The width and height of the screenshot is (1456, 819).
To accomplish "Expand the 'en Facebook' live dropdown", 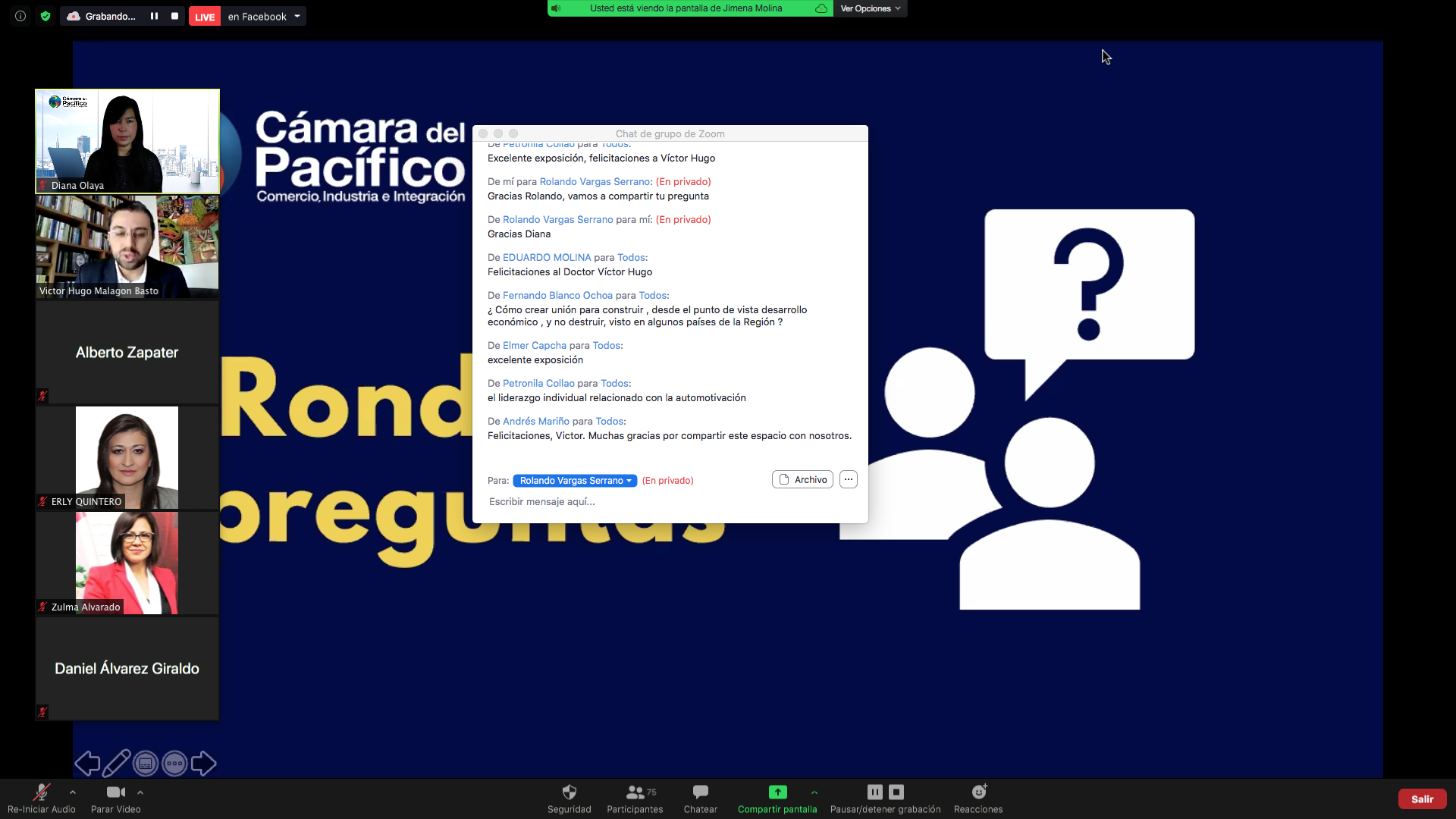I will click(297, 16).
